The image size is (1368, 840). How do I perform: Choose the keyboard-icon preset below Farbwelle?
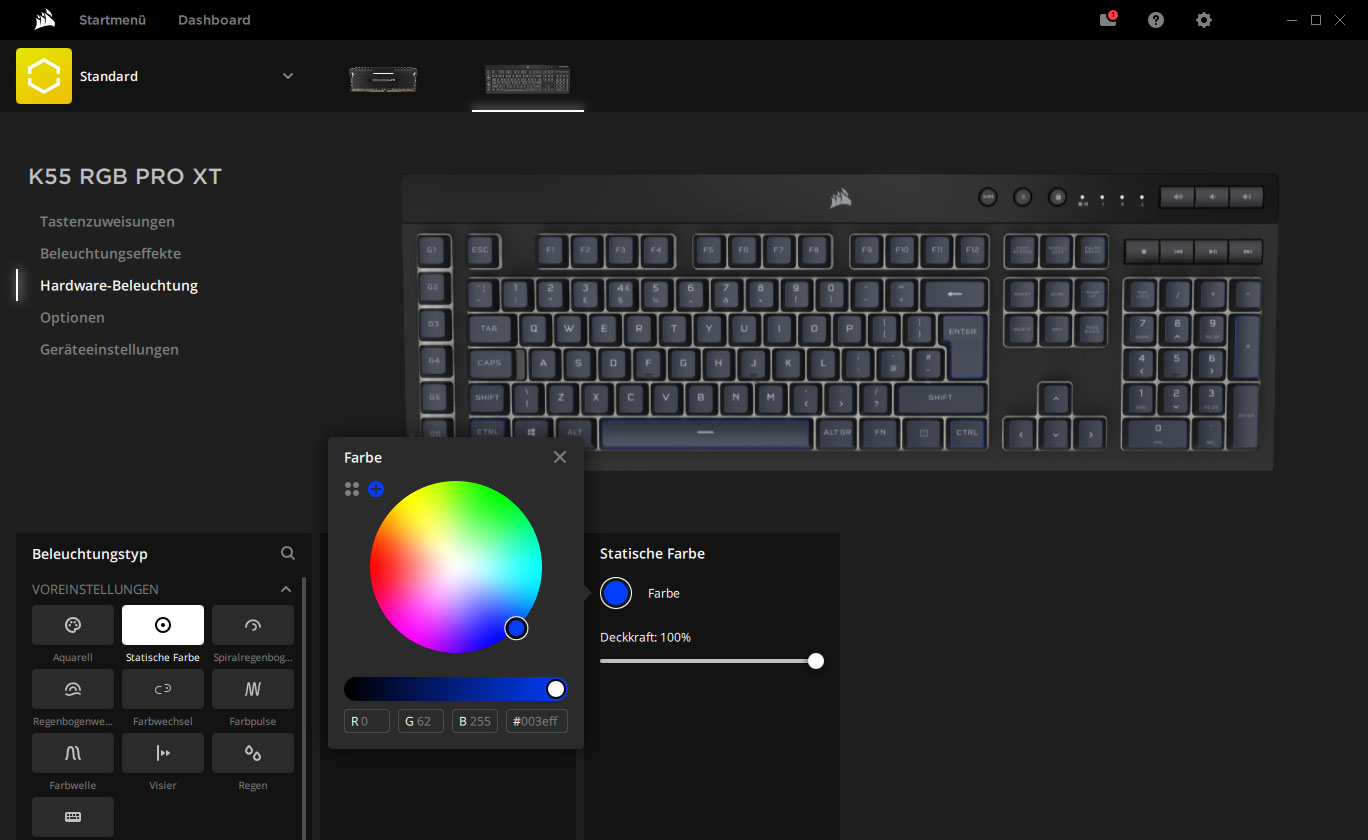click(x=73, y=817)
